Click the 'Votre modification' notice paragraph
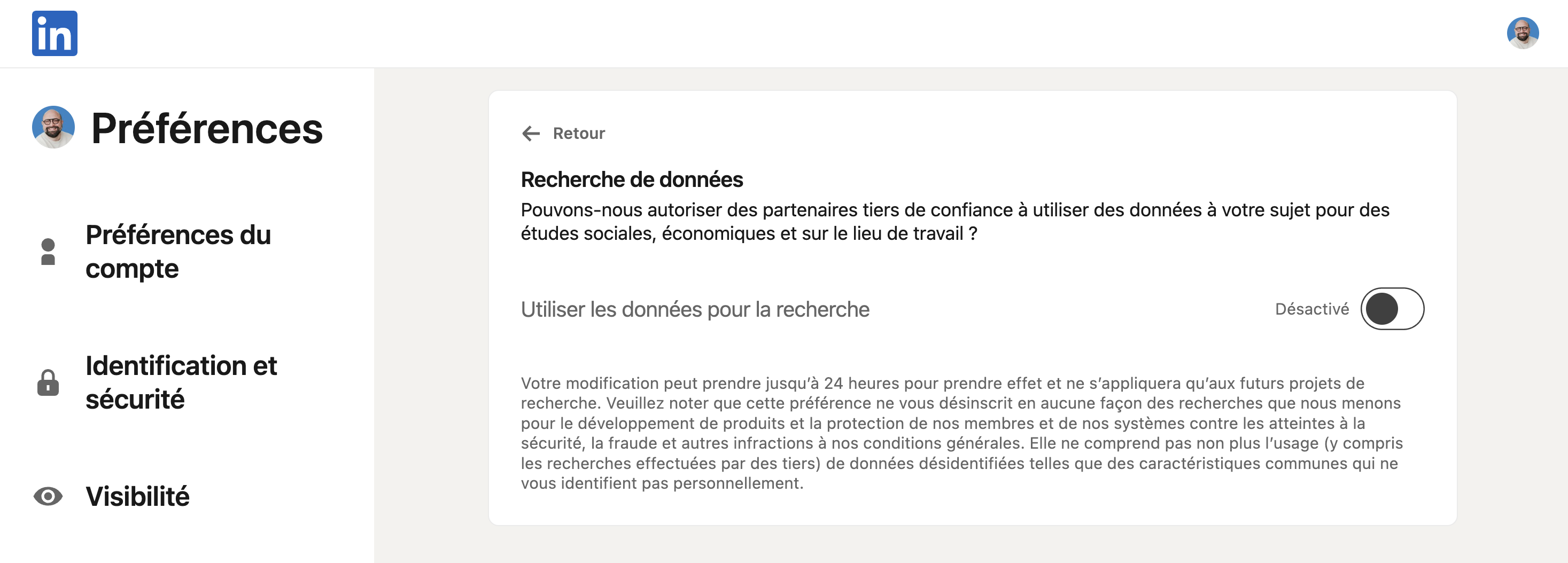The width and height of the screenshot is (1568, 563). pos(962,433)
